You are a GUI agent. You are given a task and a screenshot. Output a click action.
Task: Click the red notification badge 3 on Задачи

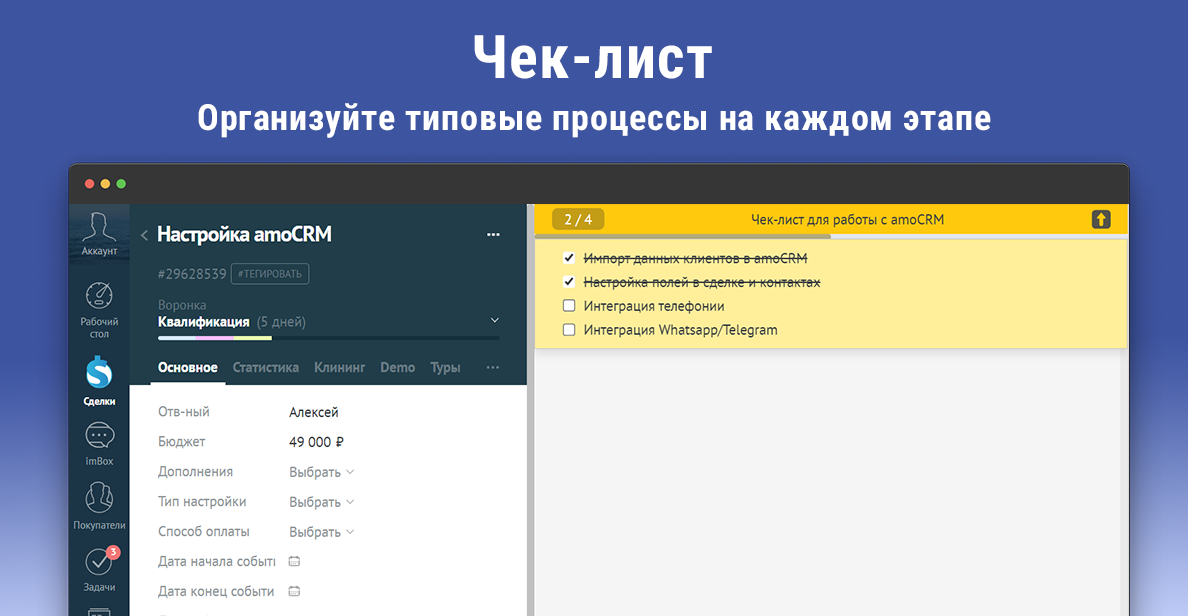113,552
